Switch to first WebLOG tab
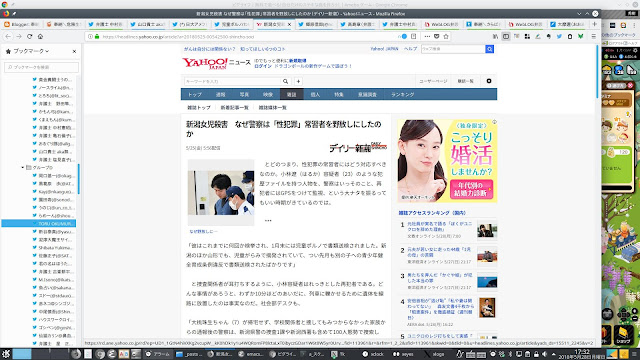The width and height of the screenshot is (640, 360). [443, 24]
